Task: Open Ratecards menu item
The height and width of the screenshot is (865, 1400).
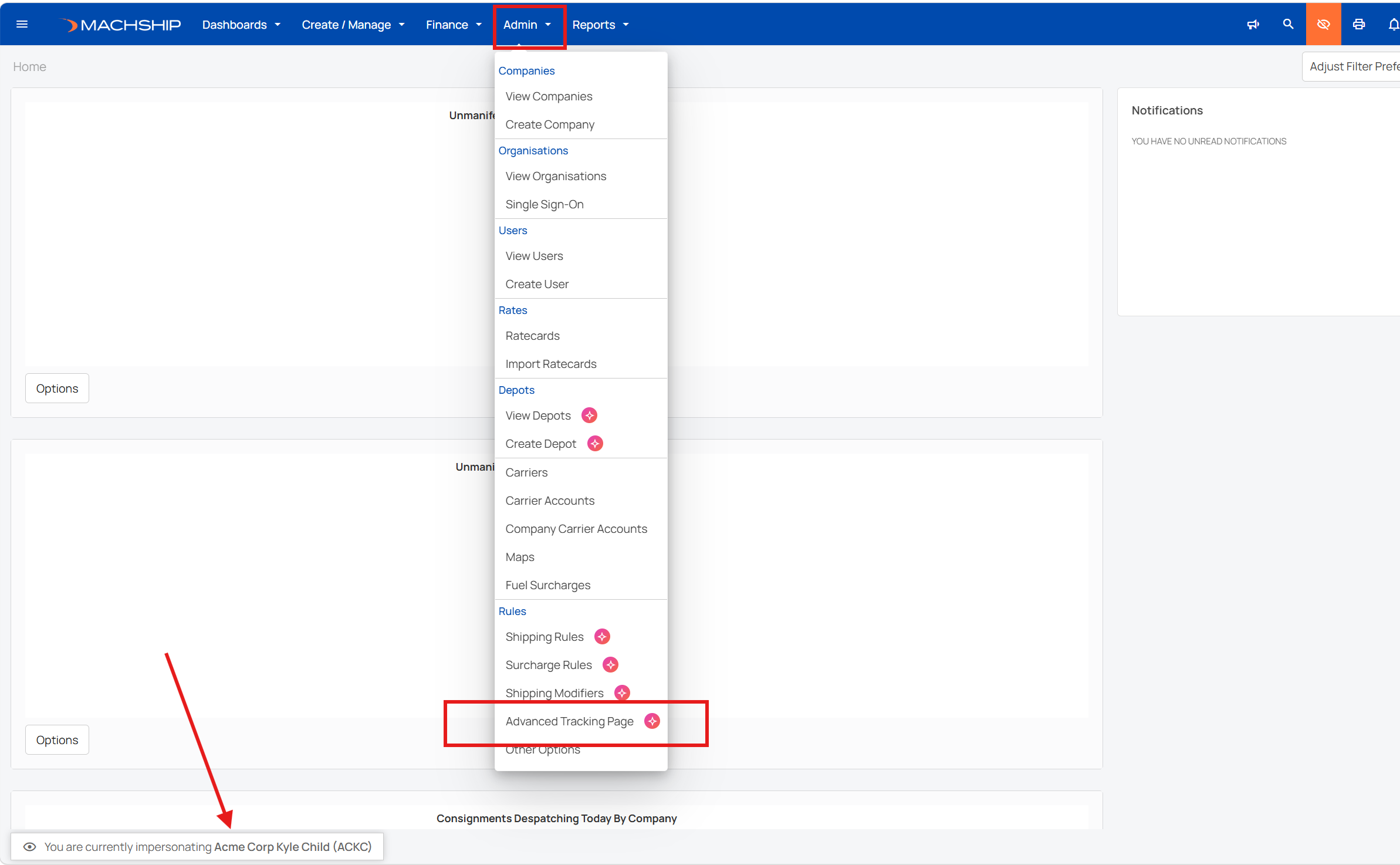Action: pyautogui.click(x=581, y=336)
